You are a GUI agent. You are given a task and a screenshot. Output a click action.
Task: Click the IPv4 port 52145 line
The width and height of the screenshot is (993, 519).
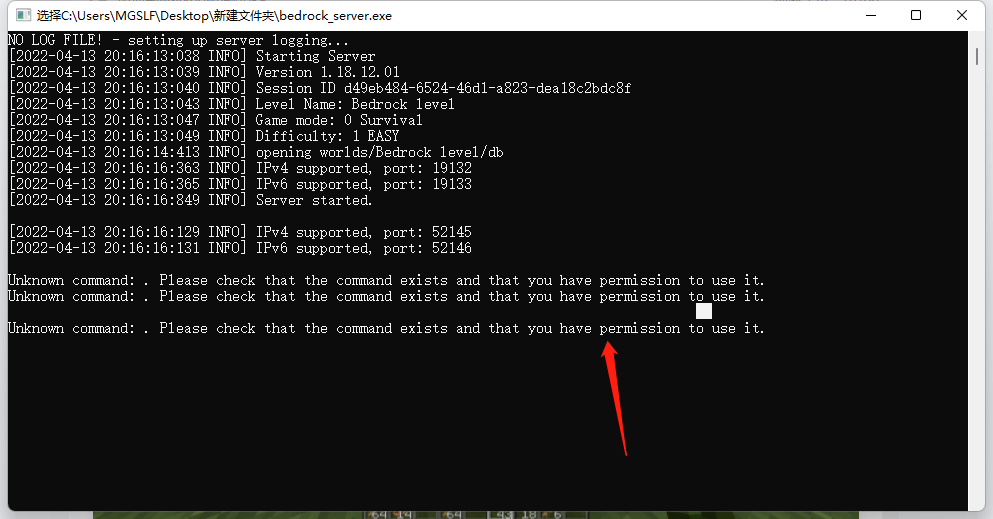coord(240,232)
